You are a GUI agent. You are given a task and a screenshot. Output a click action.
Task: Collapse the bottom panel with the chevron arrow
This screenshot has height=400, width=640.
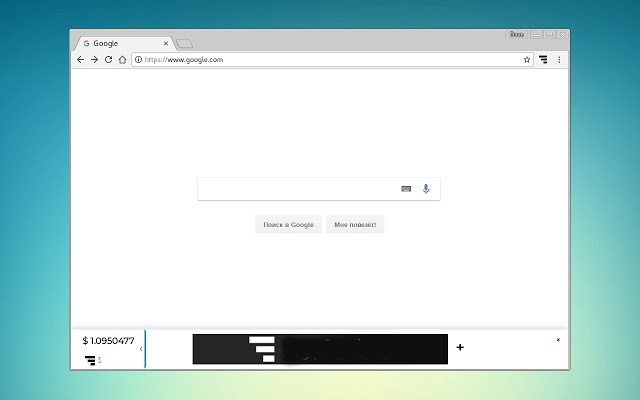[x=141, y=349]
